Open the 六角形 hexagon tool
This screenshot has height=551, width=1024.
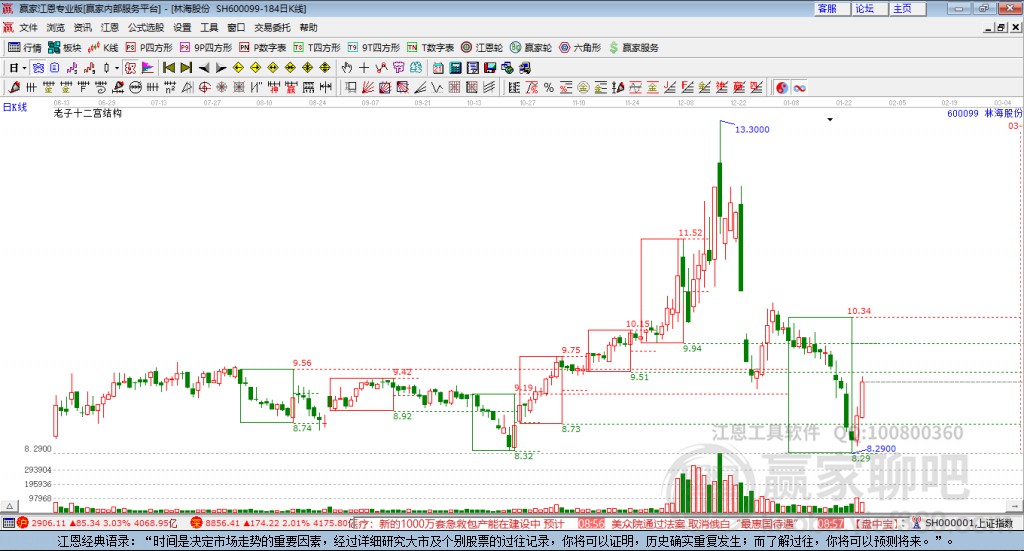pos(580,48)
